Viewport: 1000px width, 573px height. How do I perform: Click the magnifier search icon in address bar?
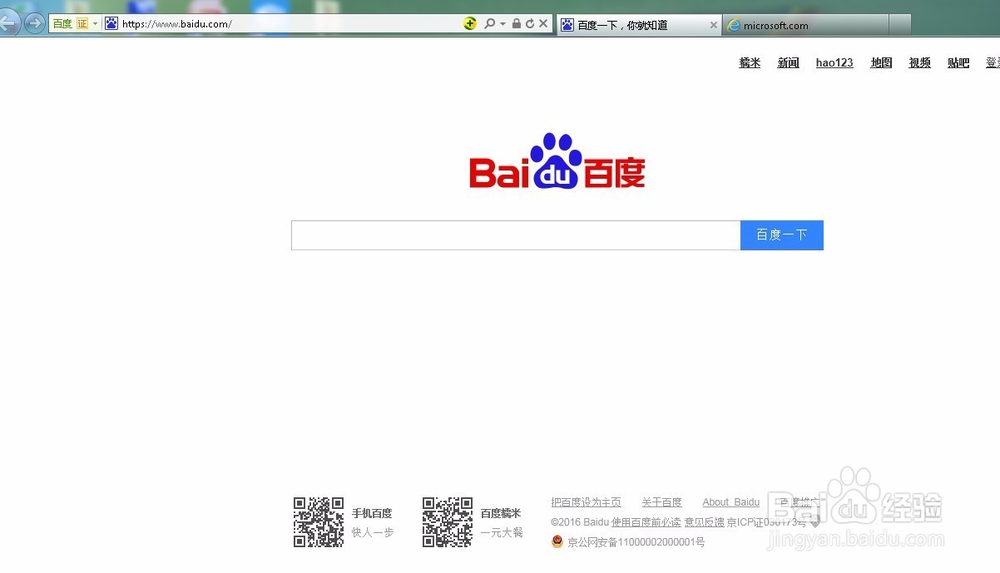(x=489, y=24)
